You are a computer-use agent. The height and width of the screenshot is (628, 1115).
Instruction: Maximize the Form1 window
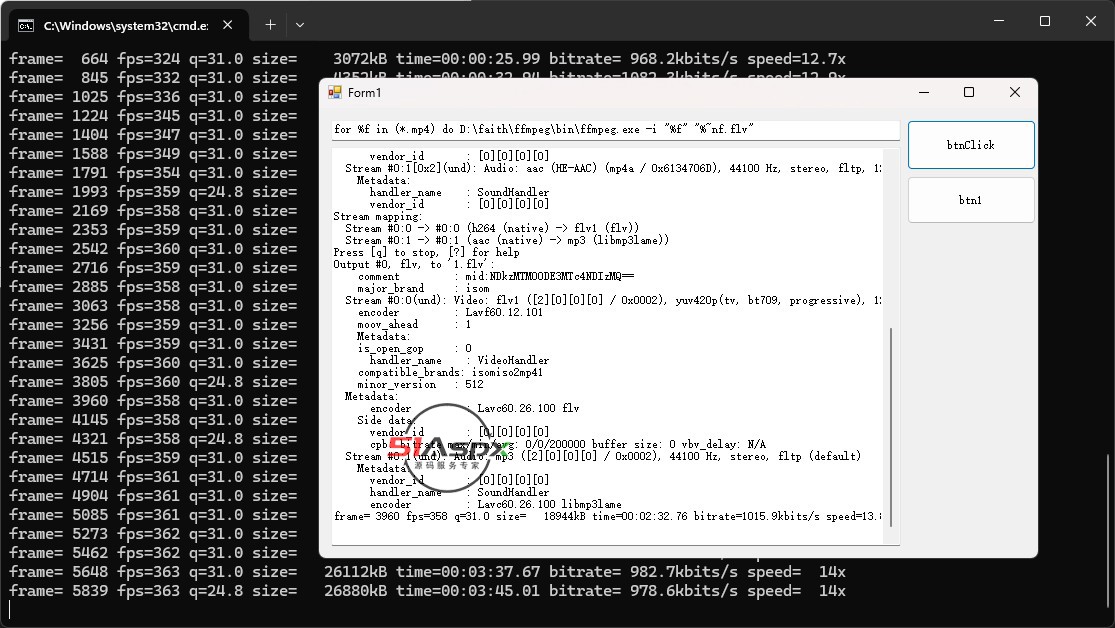point(969,92)
